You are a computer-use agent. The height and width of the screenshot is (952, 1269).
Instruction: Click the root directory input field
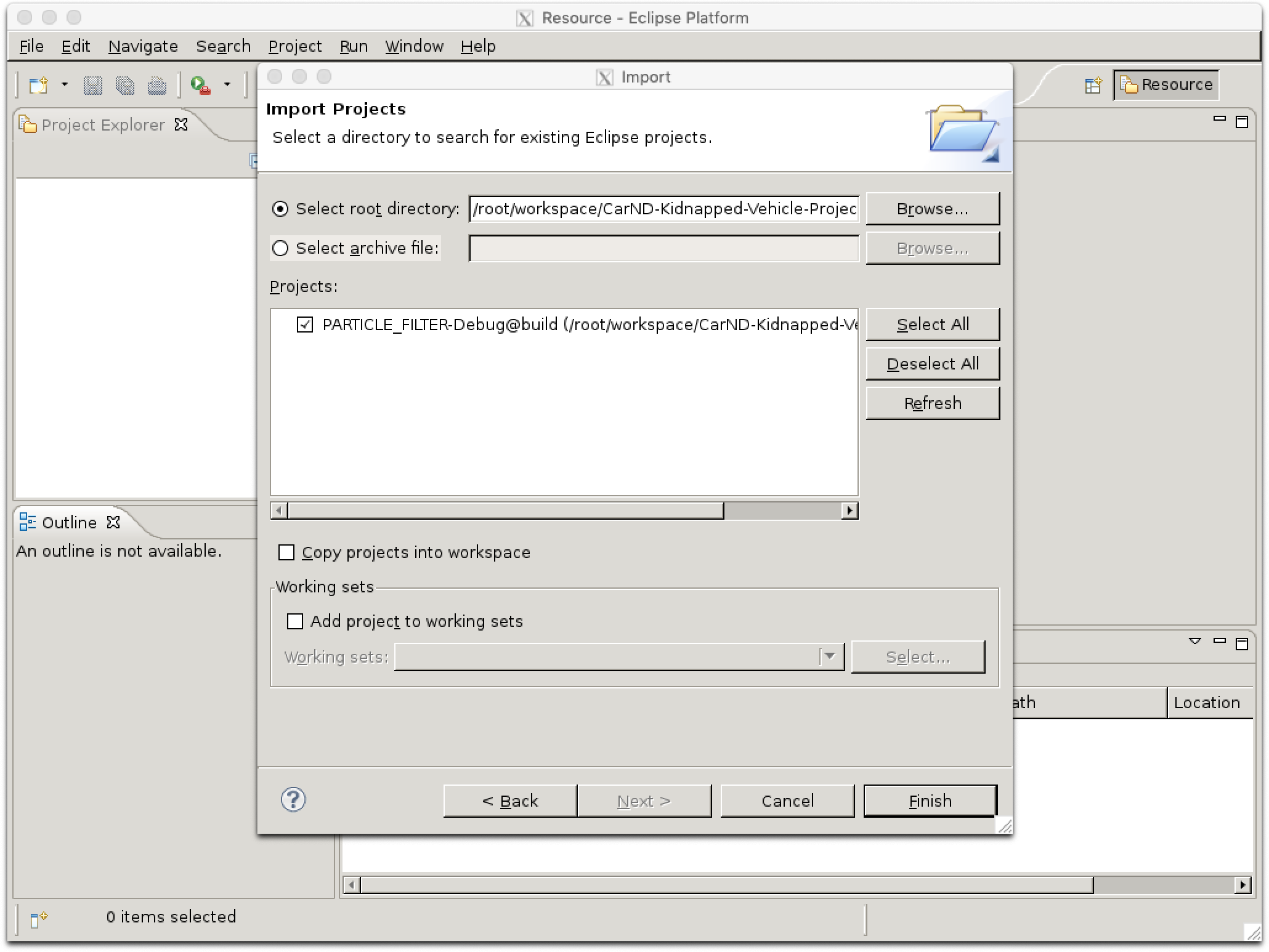click(x=663, y=208)
